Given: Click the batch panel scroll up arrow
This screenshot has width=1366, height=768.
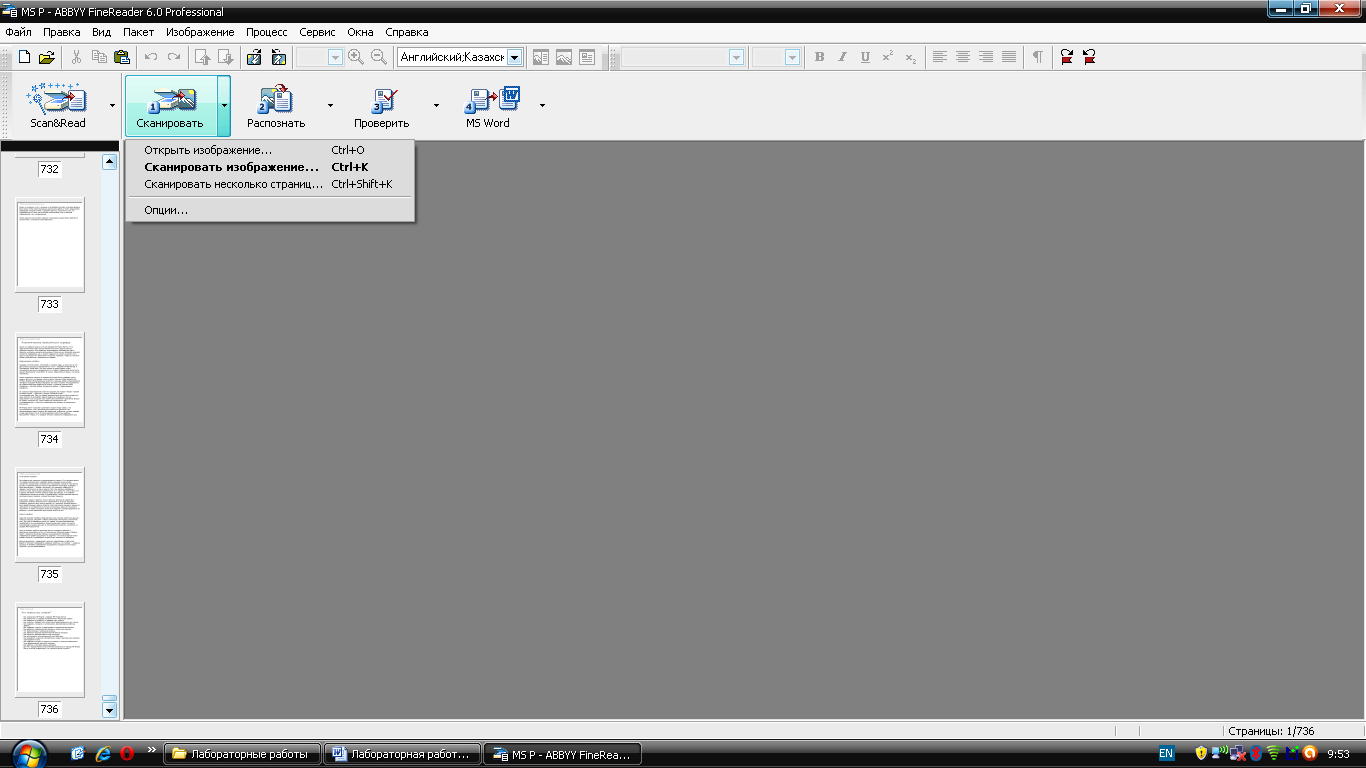Looking at the screenshot, I should point(110,162).
